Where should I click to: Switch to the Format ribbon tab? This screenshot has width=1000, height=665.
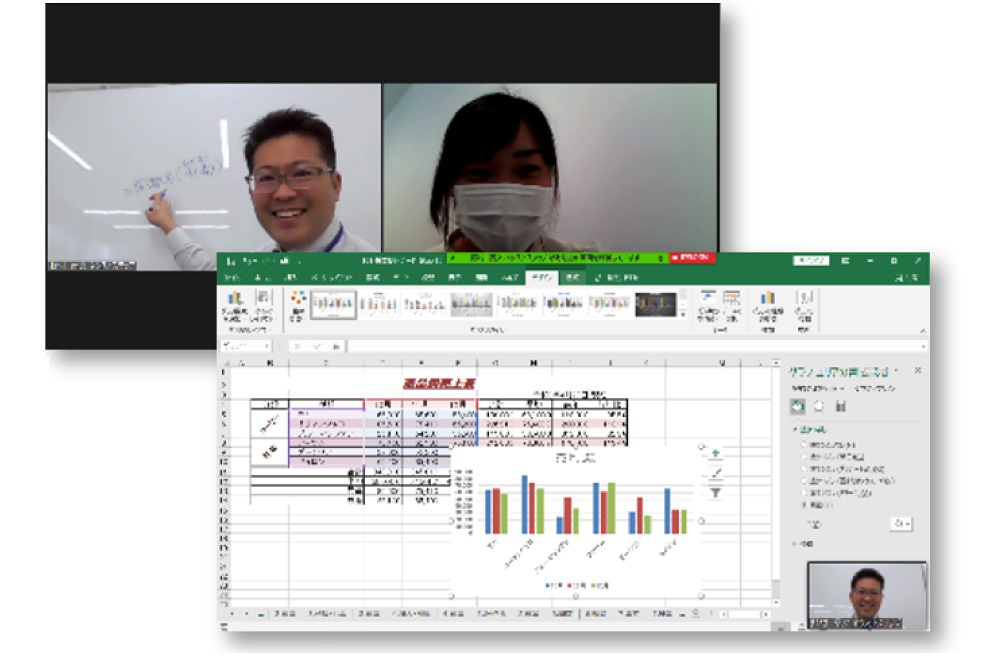click(x=573, y=277)
